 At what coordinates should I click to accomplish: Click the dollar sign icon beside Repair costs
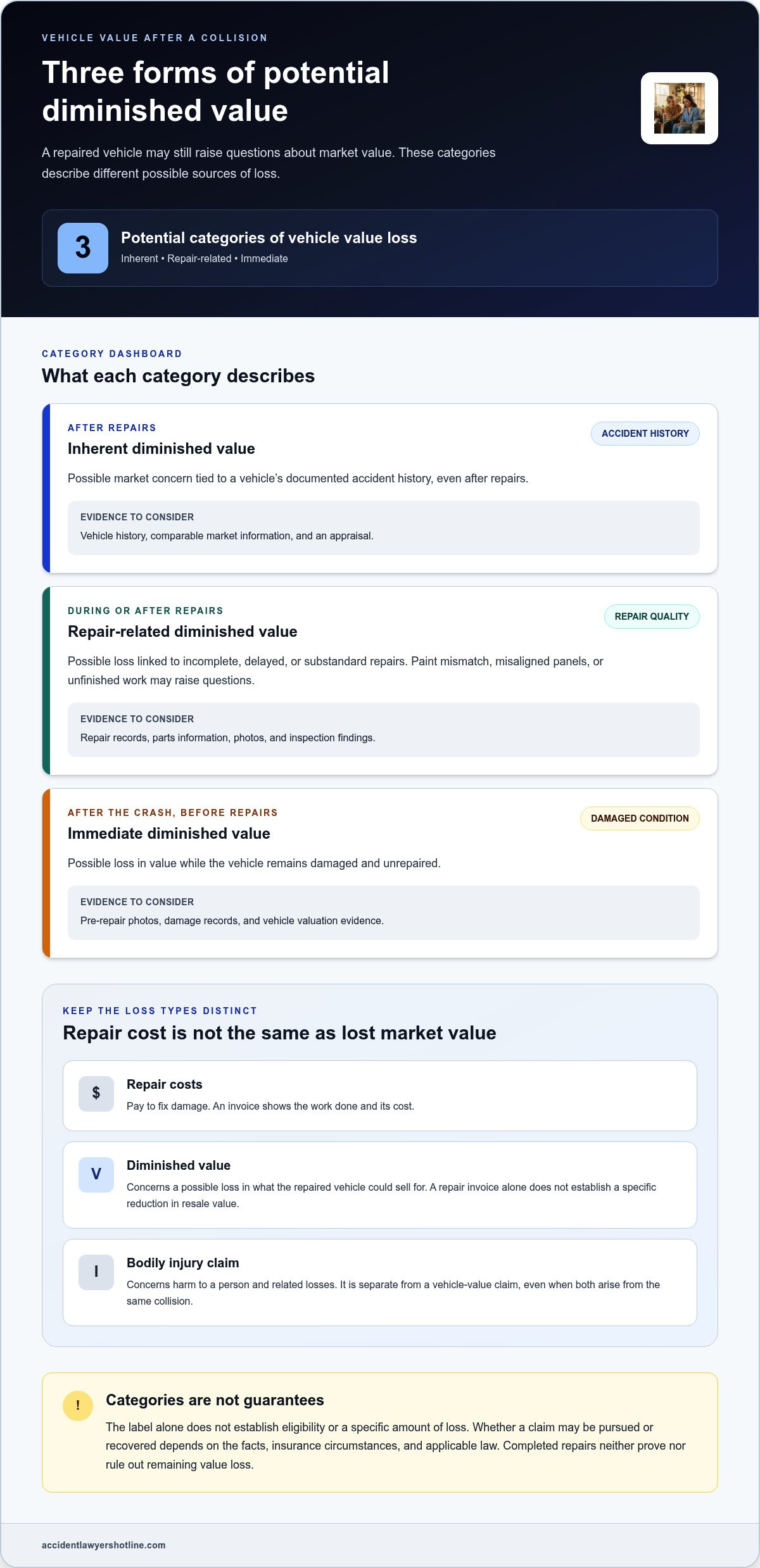click(96, 1093)
